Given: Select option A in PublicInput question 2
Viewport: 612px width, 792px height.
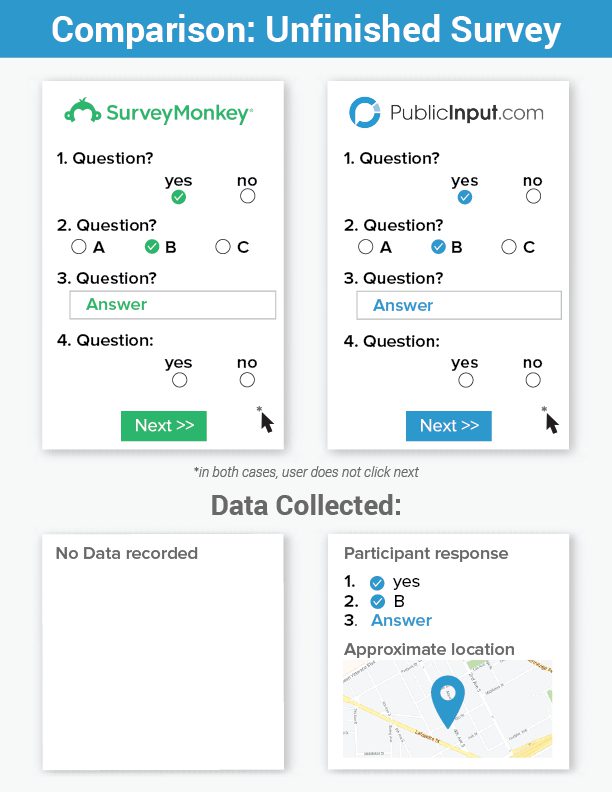Looking at the screenshot, I should coord(366,247).
